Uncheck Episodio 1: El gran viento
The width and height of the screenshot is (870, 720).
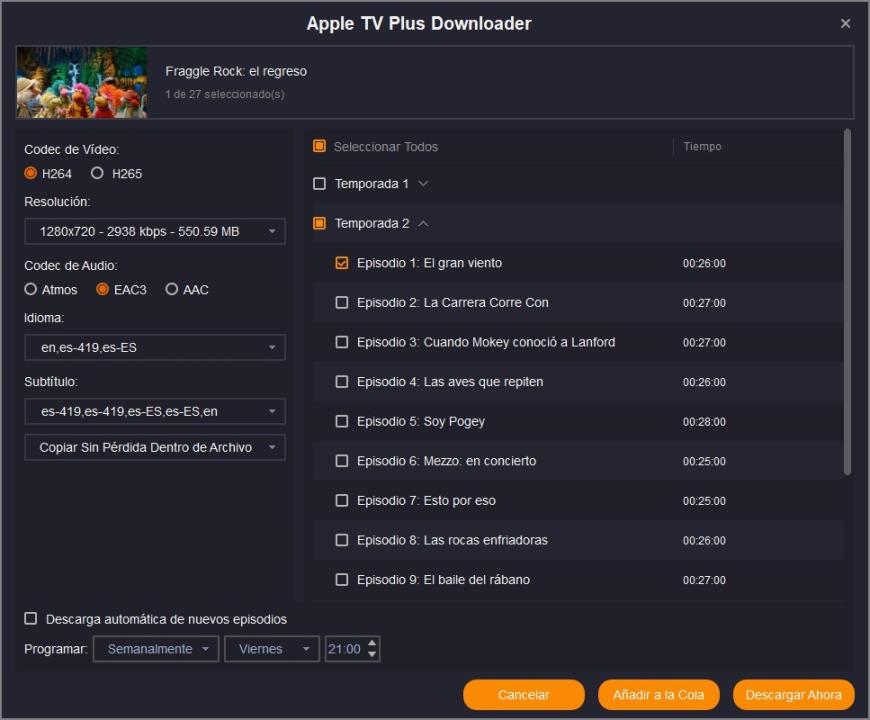(x=342, y=263)
